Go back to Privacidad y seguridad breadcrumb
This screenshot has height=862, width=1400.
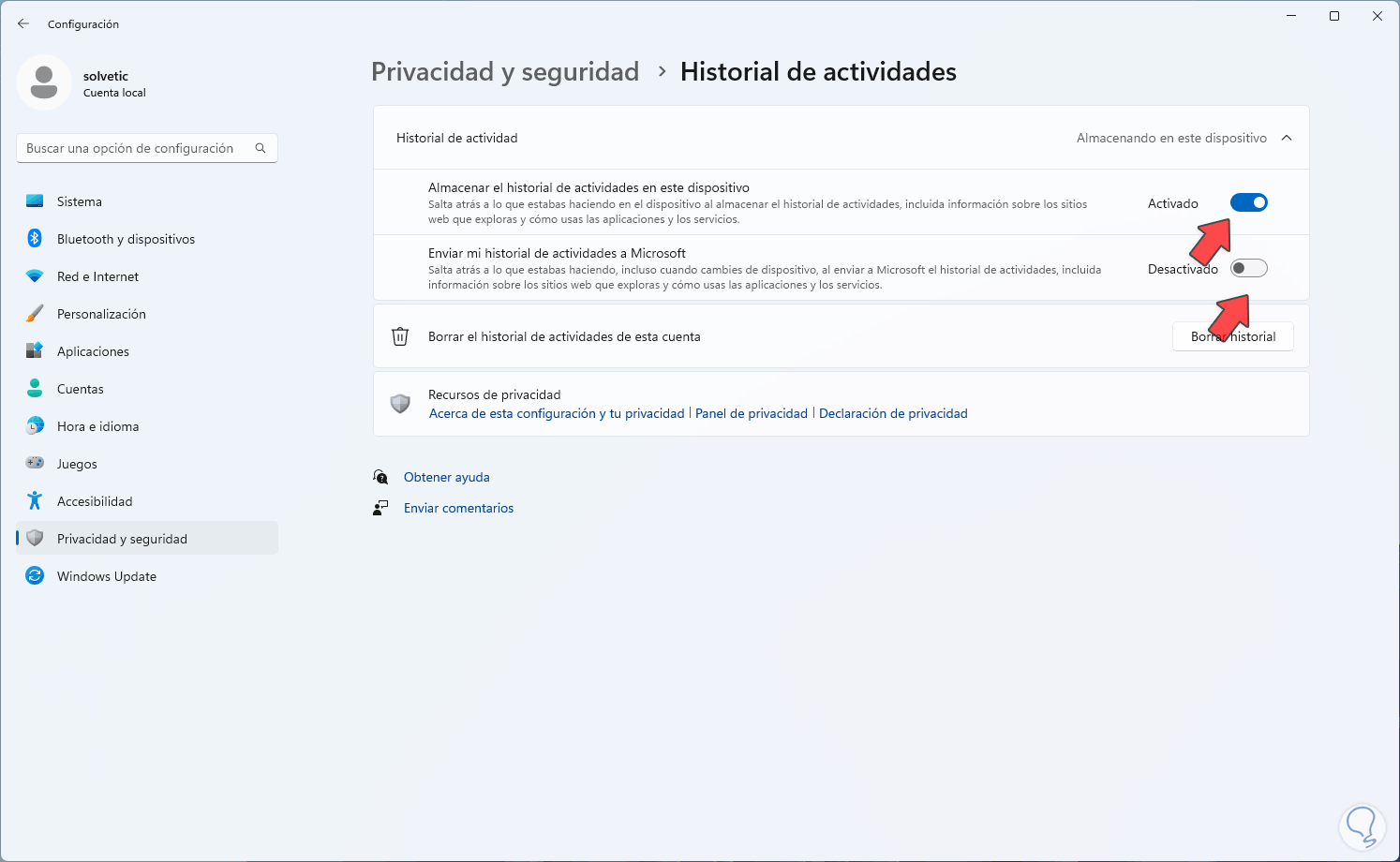point(505,72)
